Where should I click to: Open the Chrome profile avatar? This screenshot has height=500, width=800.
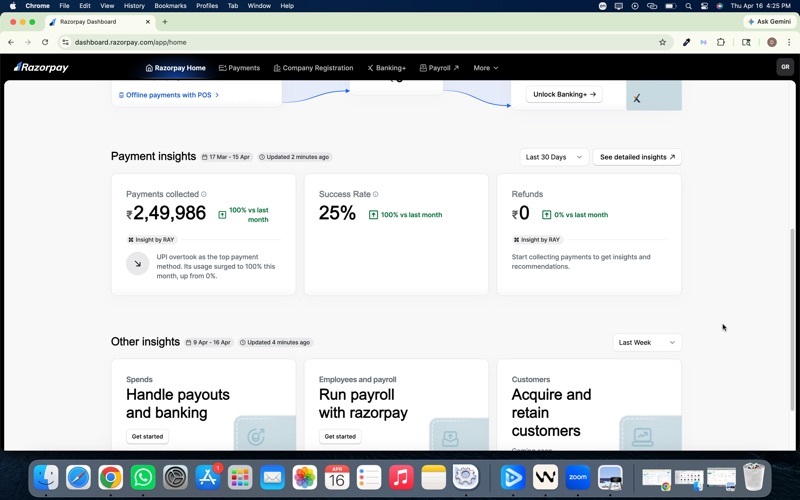(771, 42)
